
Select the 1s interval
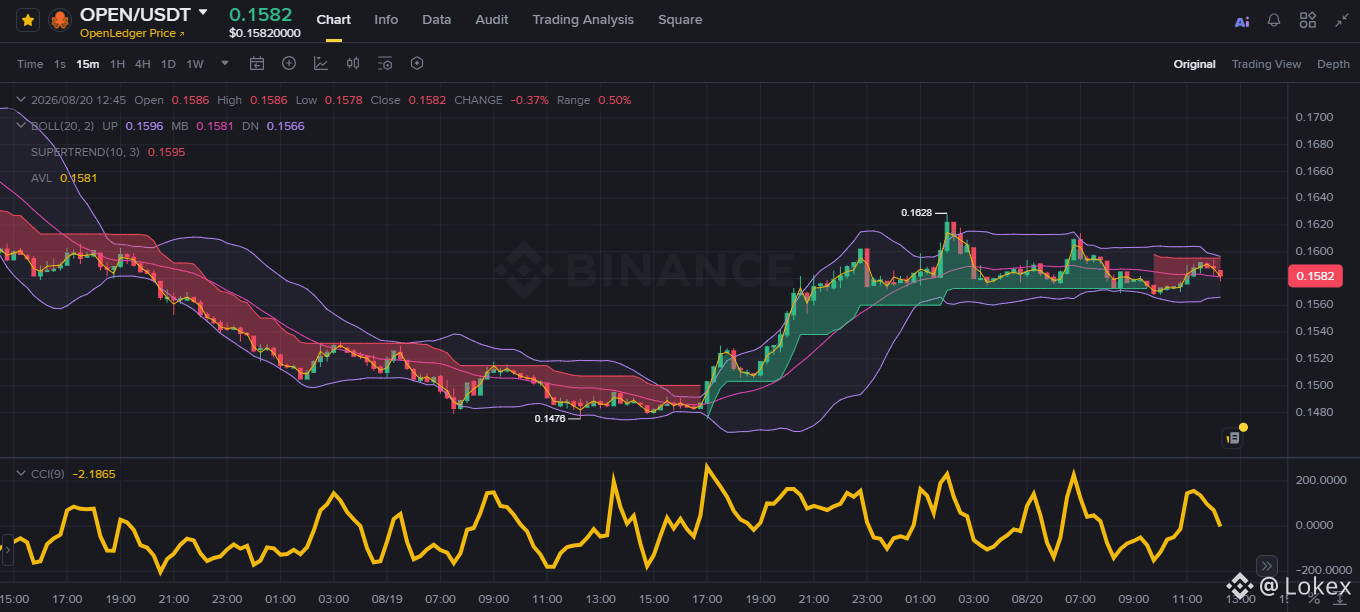tap(60, 64)
